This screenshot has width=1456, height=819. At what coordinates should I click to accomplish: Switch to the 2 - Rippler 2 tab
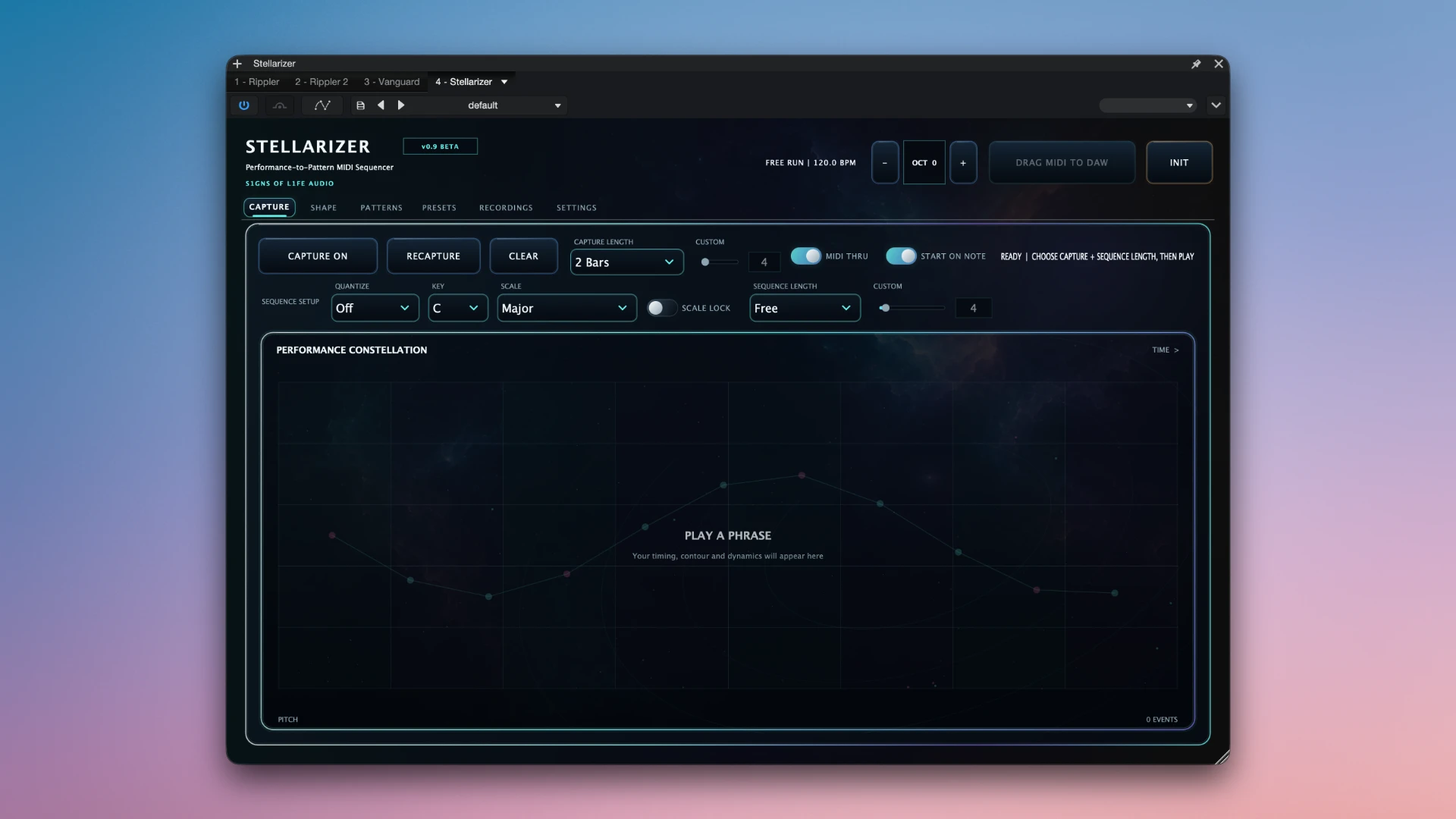click(x=322, y=82)
